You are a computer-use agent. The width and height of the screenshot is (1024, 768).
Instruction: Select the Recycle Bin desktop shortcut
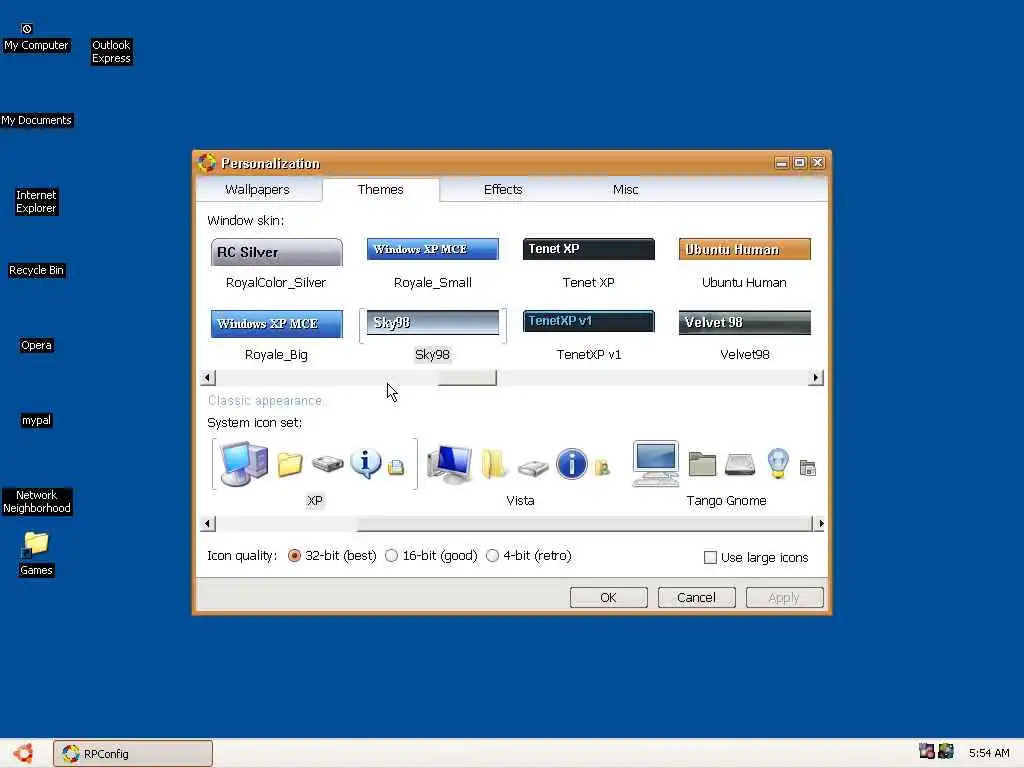[x=36, y=270]
